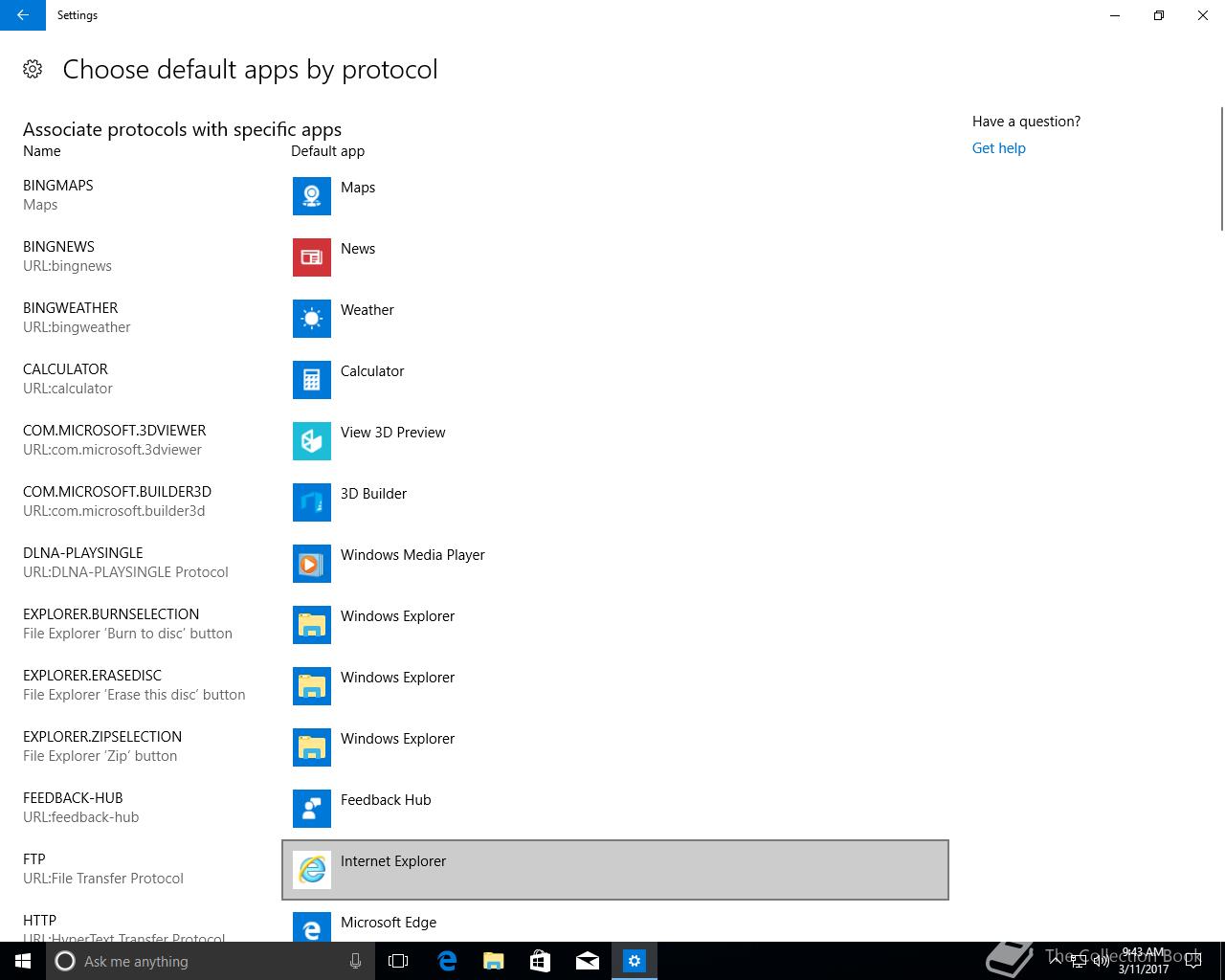This screenshot has height=980, width=1225.
Task: Open the Store from the taskbar
Action: pyautogui.click(x=541, y=961)
